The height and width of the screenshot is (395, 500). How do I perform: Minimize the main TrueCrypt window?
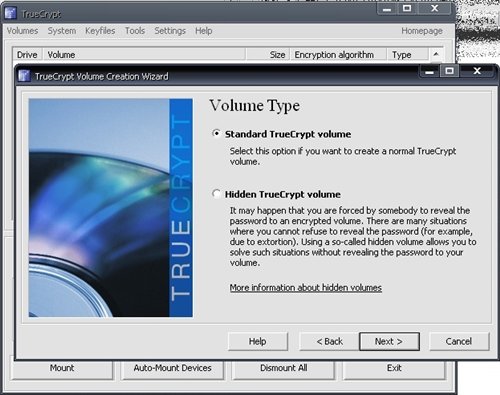point(387,9)
